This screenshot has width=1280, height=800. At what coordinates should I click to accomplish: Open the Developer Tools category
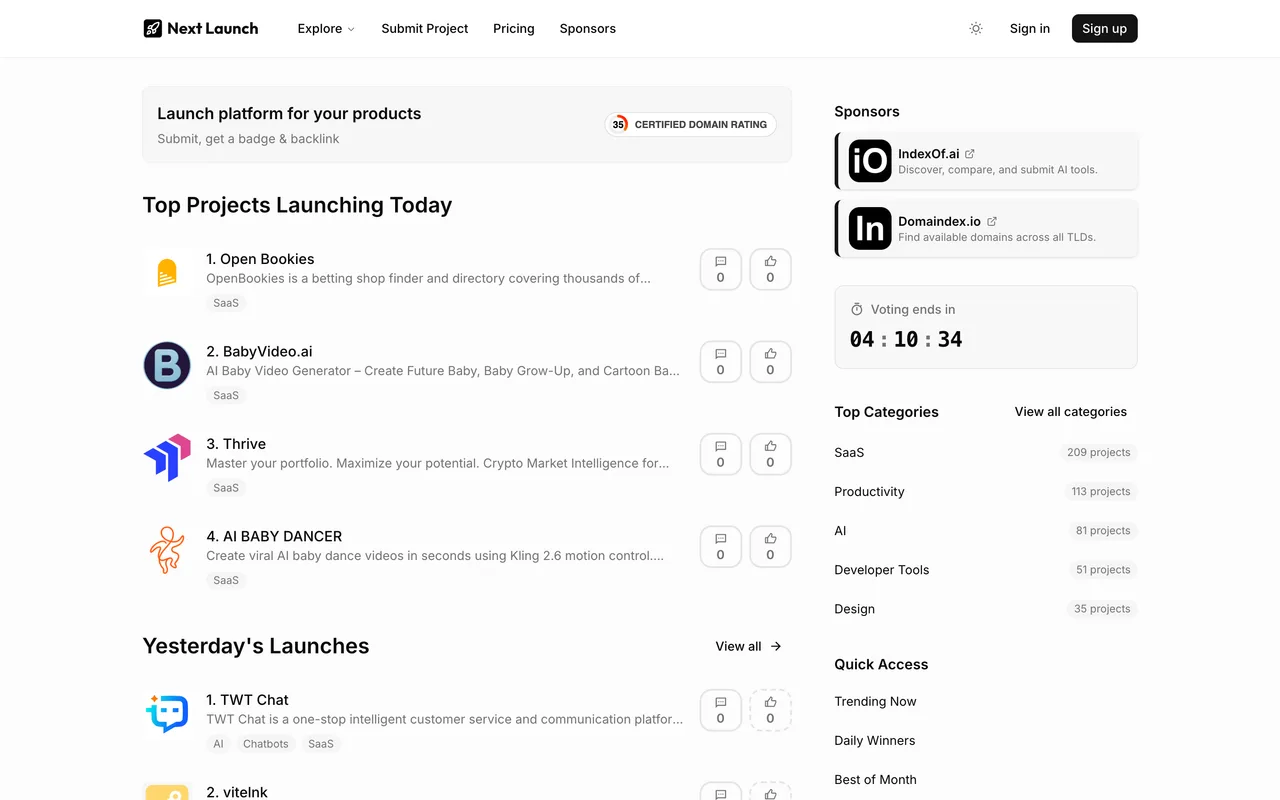click(986, 569)
